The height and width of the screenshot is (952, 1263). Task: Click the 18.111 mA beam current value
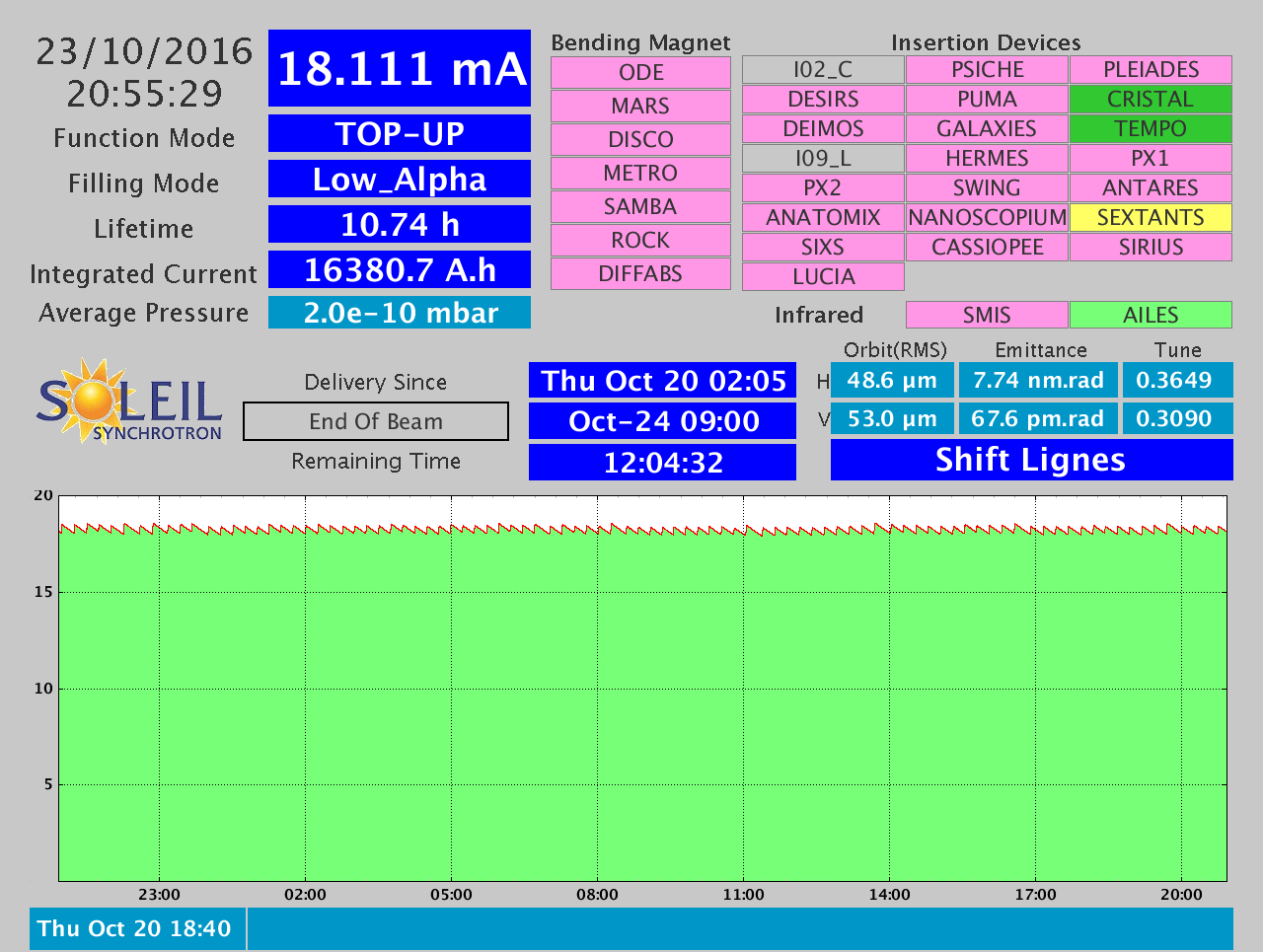pyautogui.click(x=400, y=68)
